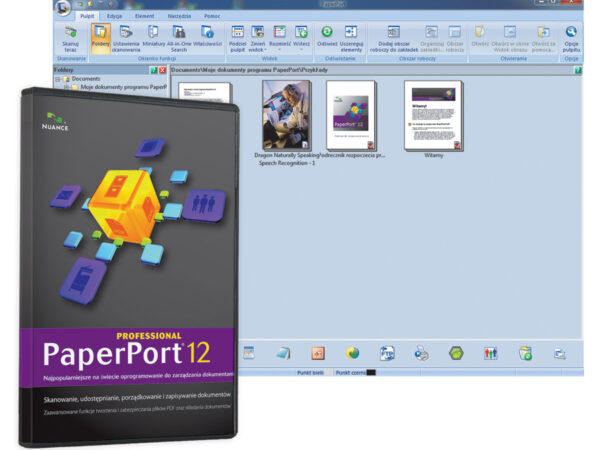The height and width of the screenshot is (450, 600).
Task: Click the FTP icon in Send To bar
Action: coord(386,353)
